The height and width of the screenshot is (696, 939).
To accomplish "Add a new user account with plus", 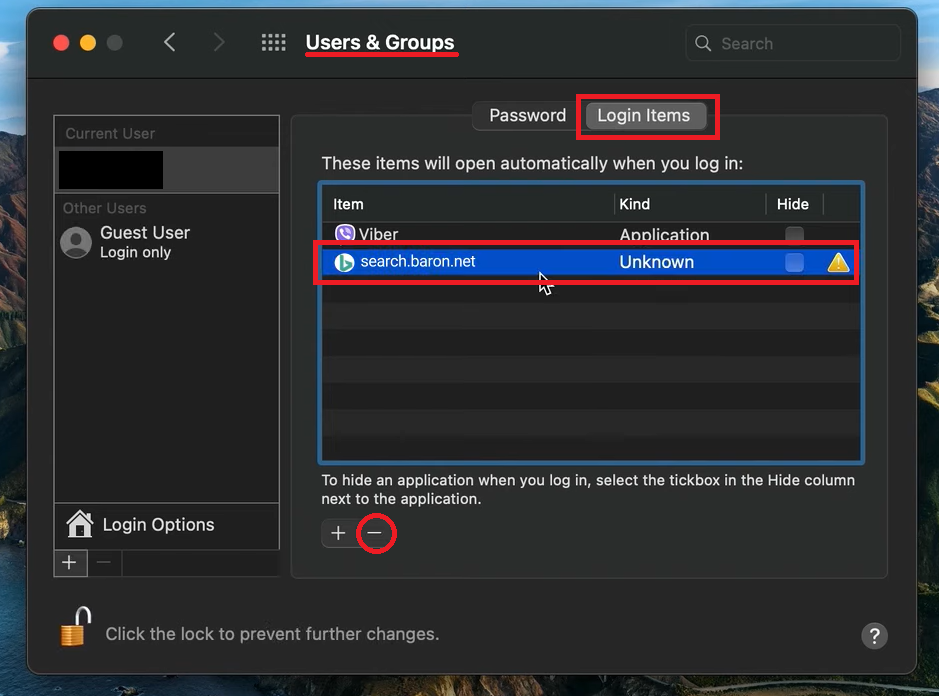I will click(x=70, y=563).
